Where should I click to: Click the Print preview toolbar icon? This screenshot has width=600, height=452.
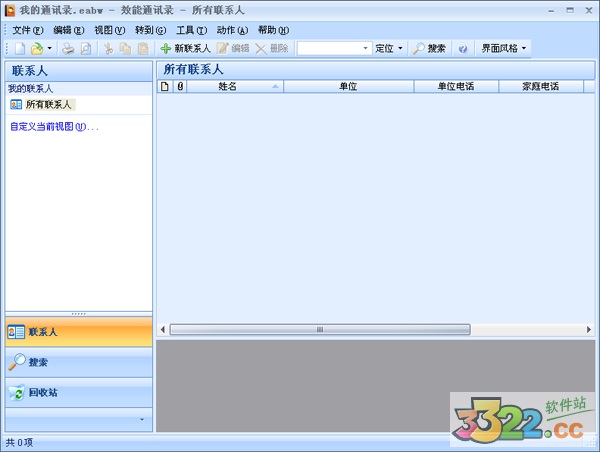[86, 49]
